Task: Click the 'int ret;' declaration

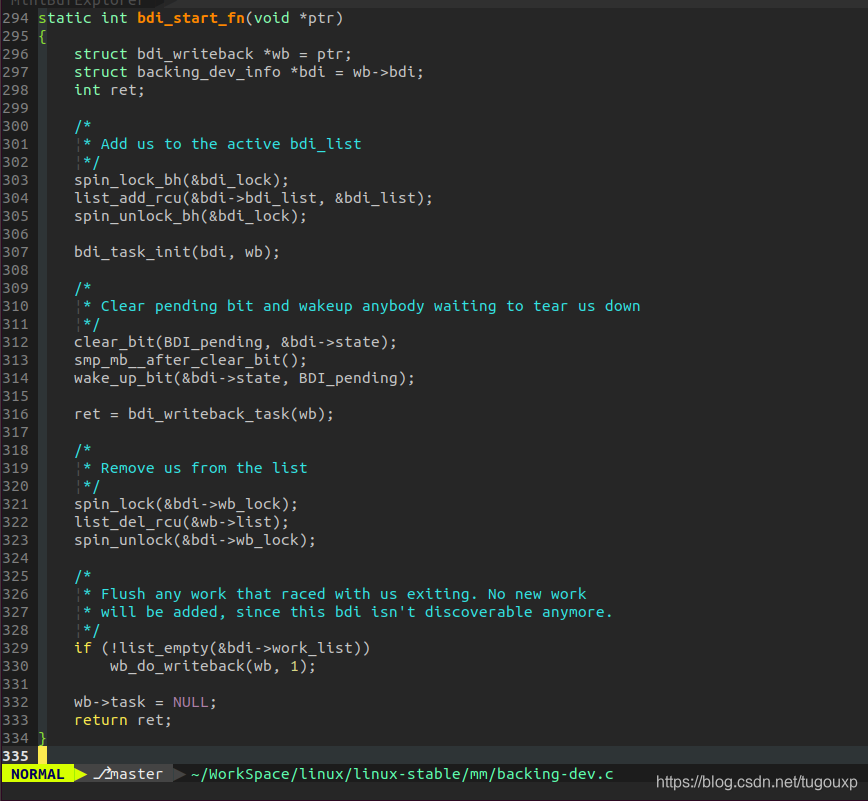Action: point(110,90)
